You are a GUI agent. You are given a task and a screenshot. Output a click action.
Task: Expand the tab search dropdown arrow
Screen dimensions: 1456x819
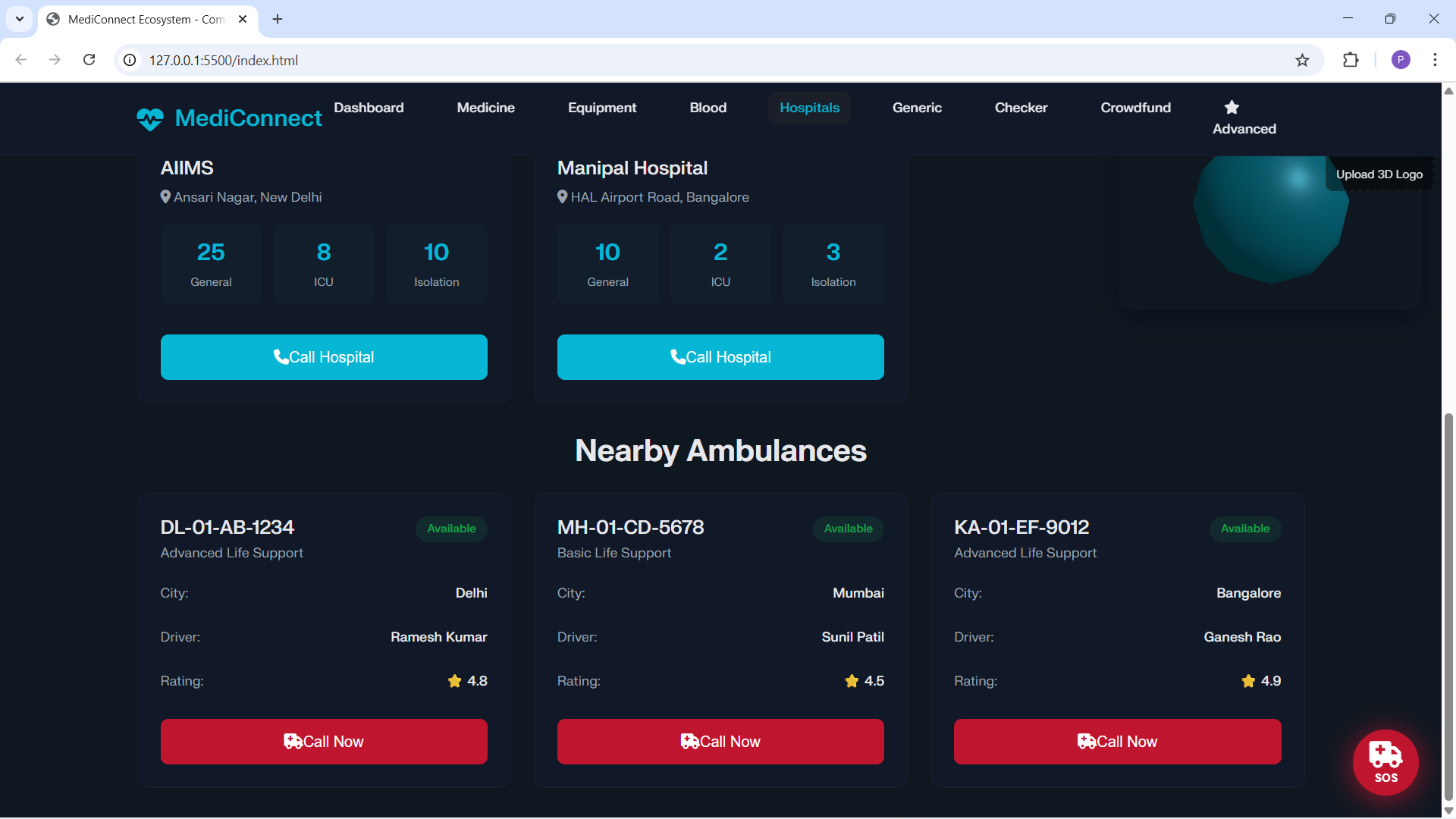click(20, 19)
